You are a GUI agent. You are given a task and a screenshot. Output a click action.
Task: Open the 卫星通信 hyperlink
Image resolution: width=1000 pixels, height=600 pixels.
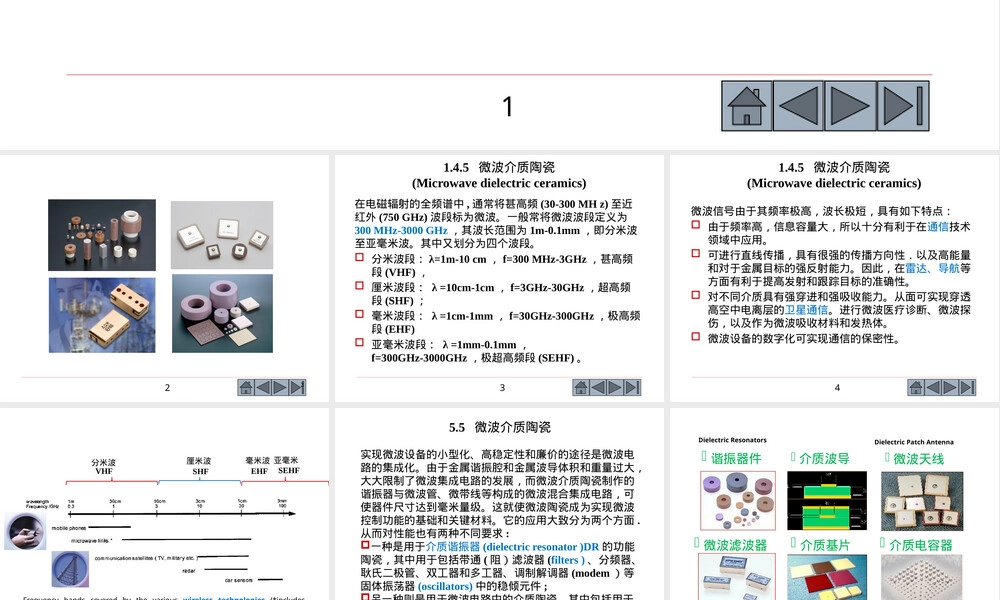[x=806, y=309]
